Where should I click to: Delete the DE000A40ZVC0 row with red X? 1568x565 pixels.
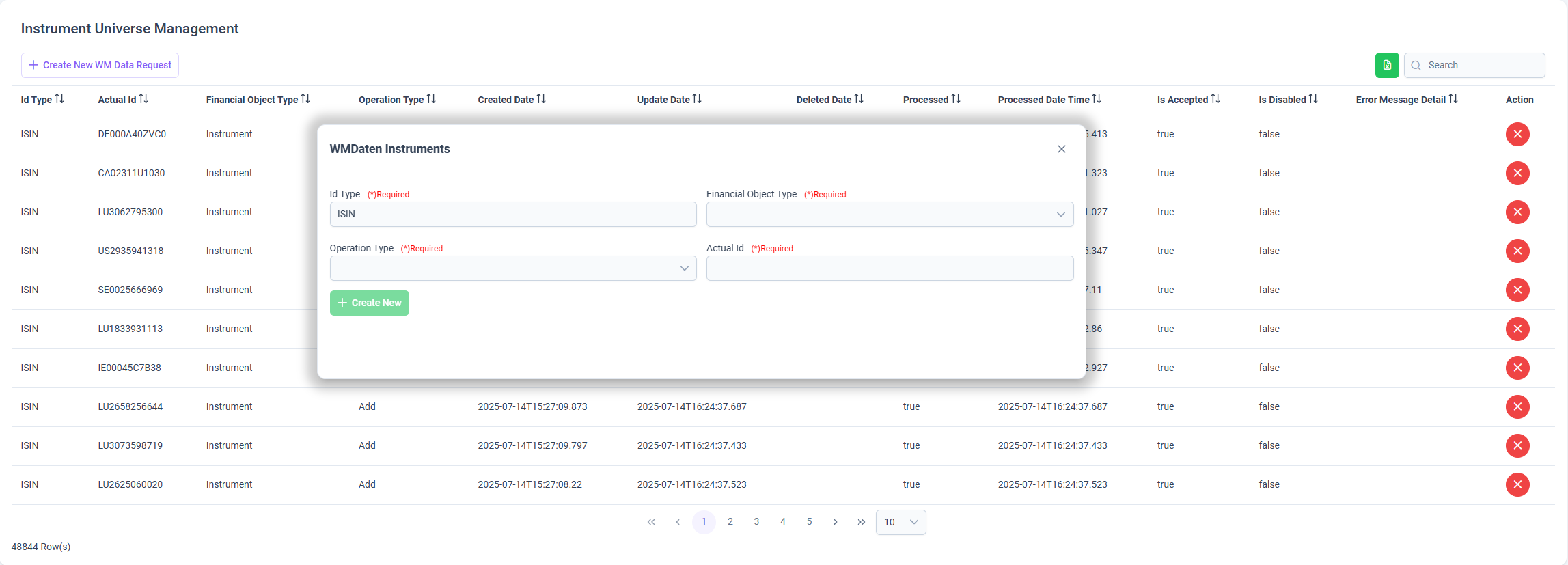tap(1517, 134)
